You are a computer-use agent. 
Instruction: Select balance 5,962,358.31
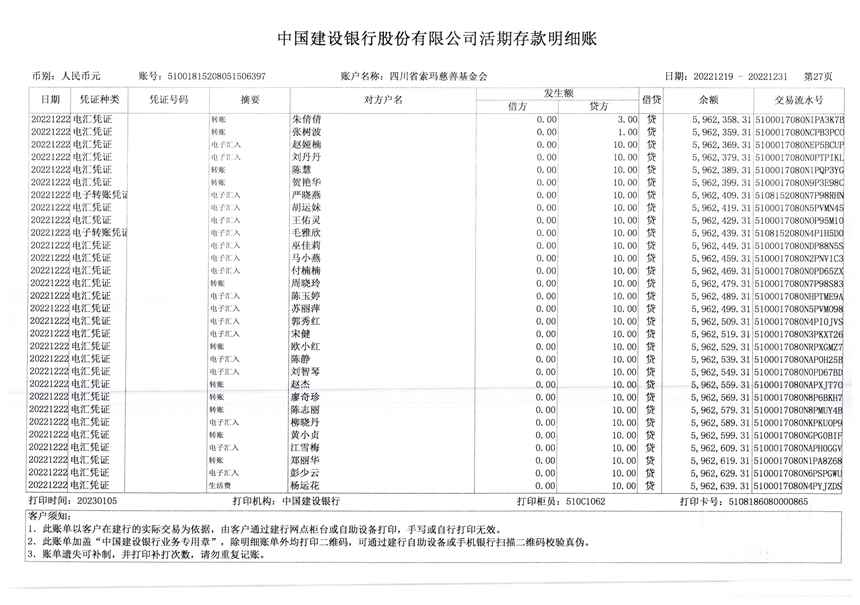point(721,119)
